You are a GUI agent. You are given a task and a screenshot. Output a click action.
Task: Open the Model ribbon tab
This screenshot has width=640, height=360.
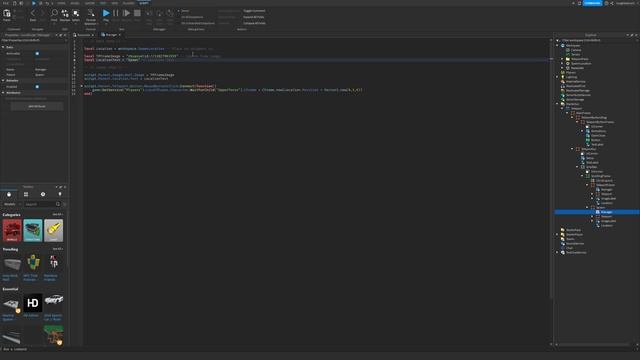coord(75,3)
